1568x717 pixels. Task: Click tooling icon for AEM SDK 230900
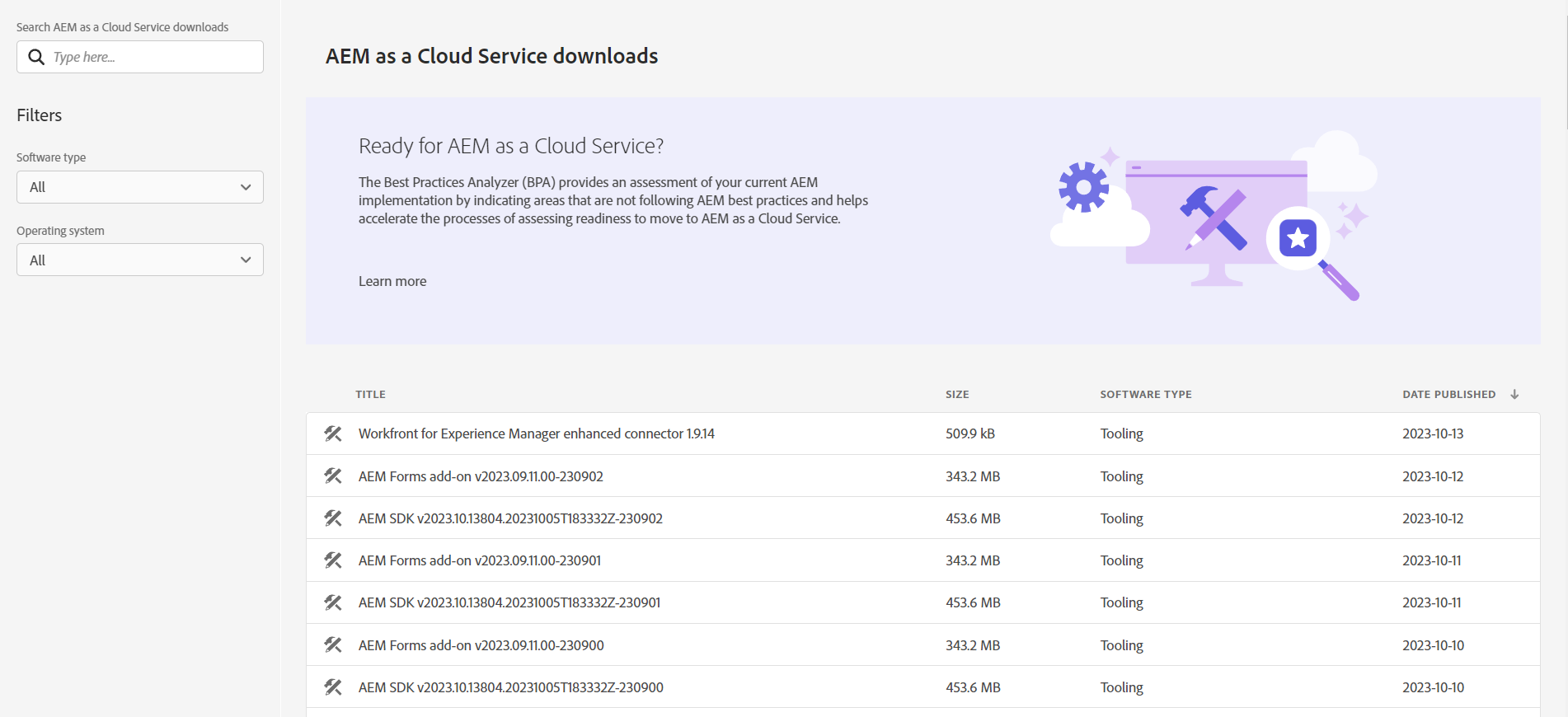click(333, 687)
